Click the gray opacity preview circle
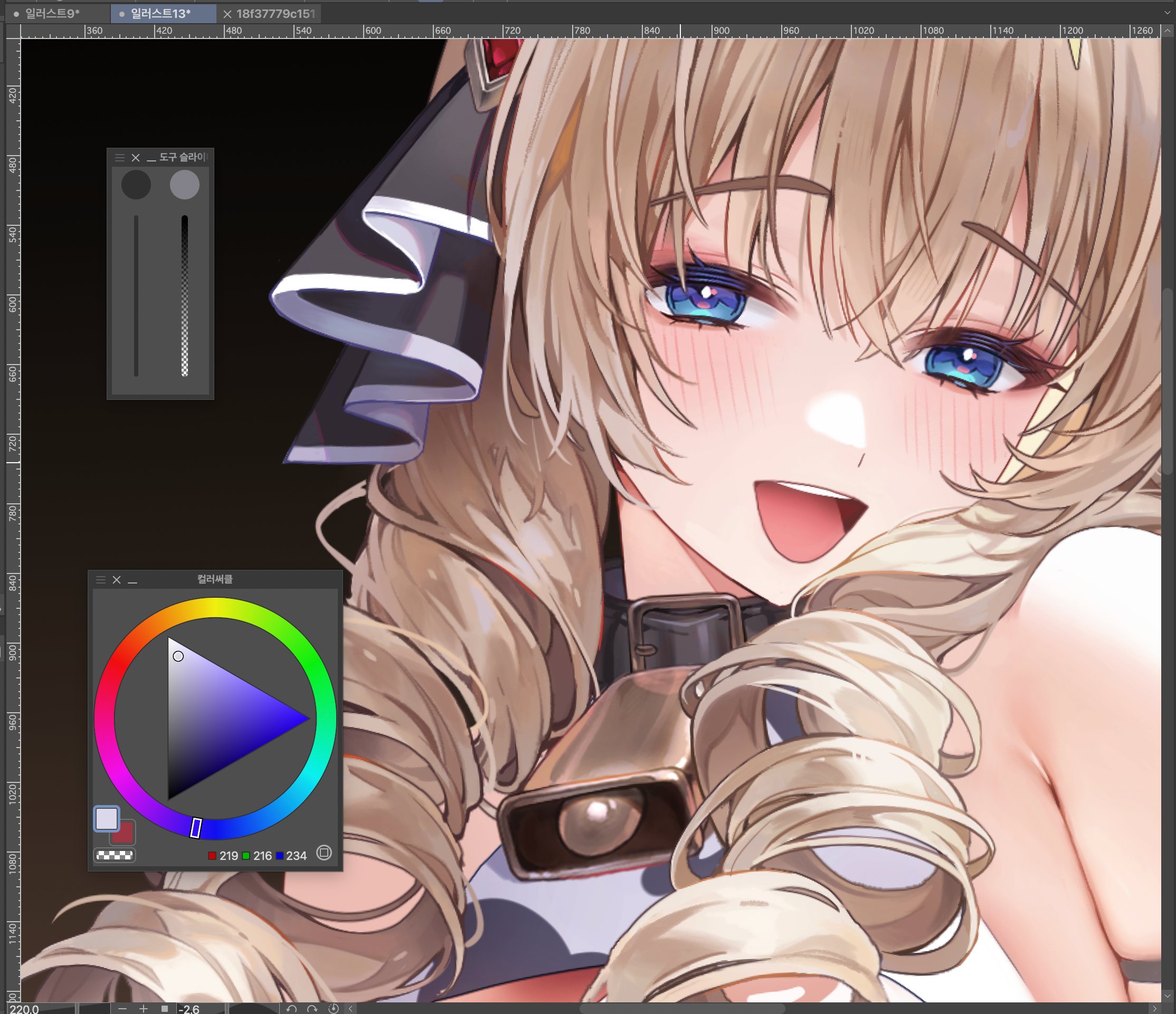Screen dimensions: 1176x1014 (184, 185)
